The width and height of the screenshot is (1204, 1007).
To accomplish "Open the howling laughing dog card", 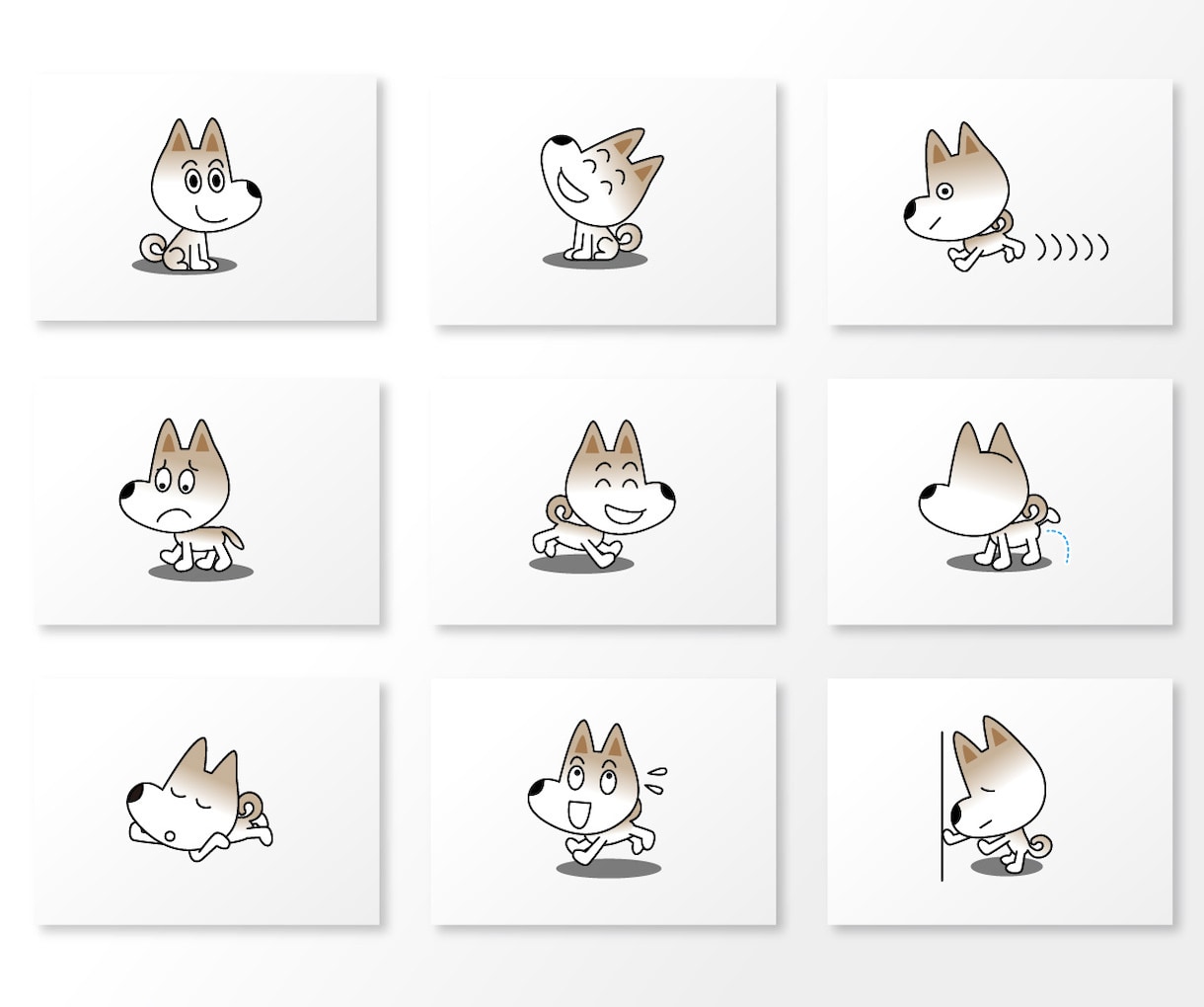I will [604, 201].
